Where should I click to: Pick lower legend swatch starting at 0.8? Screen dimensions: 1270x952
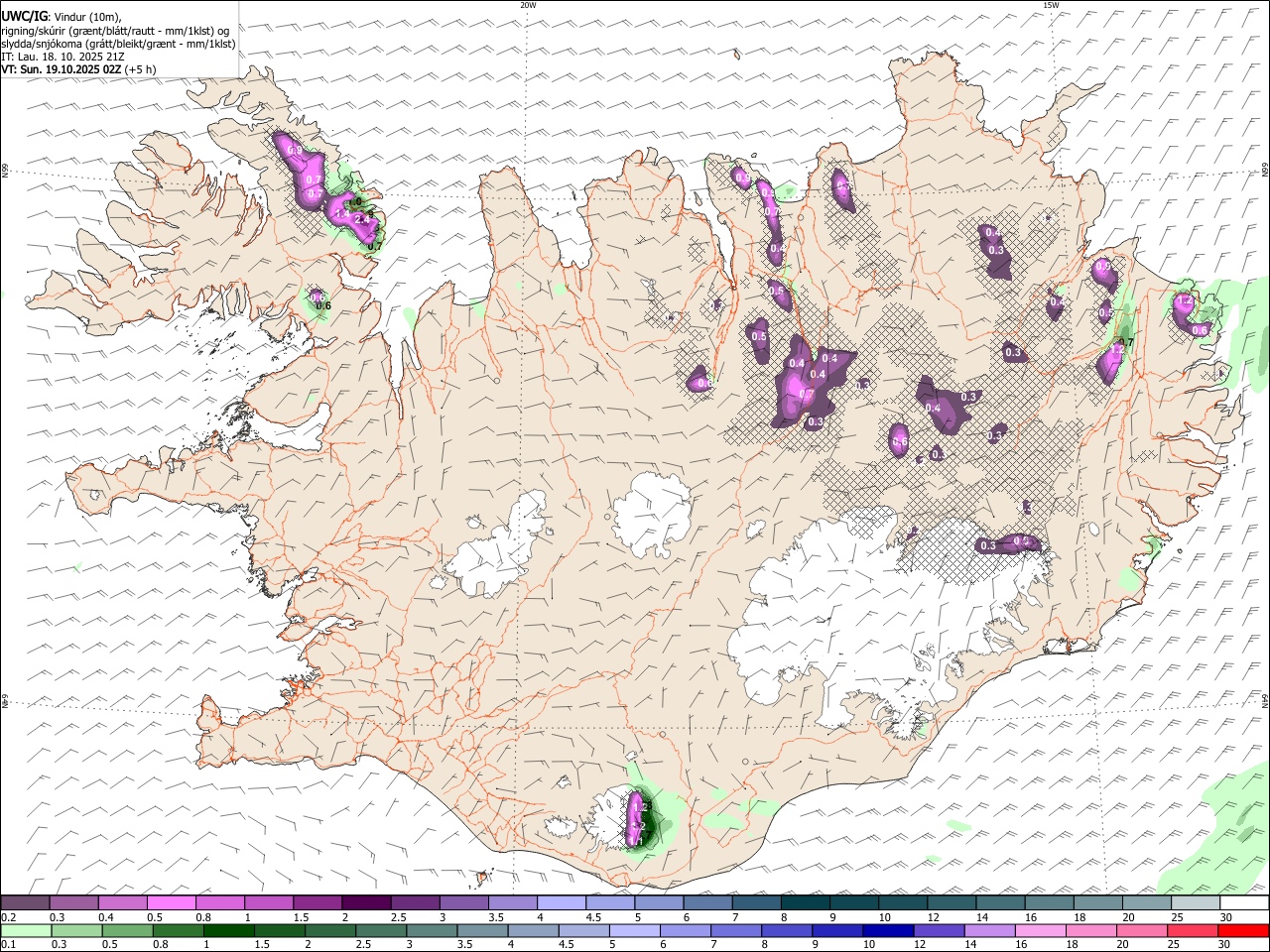click(178, 930)
